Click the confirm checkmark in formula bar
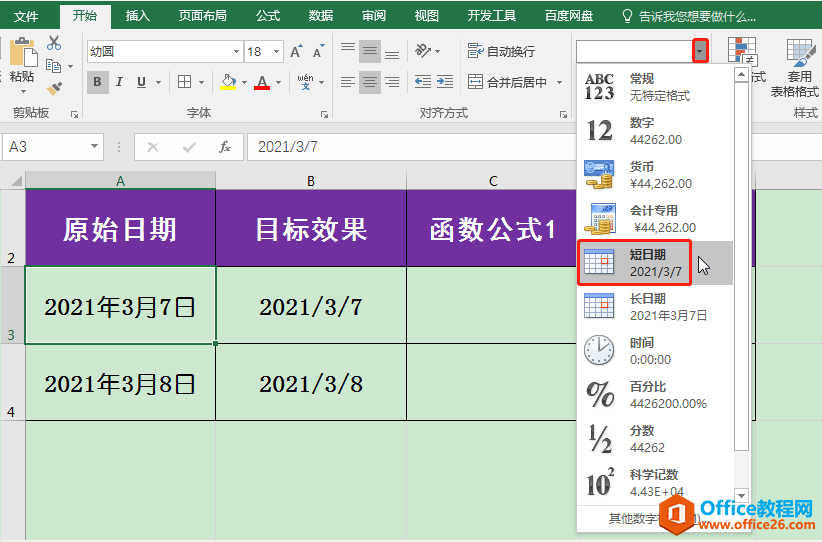This screenshot has height=542, width=822. point(189,147)
